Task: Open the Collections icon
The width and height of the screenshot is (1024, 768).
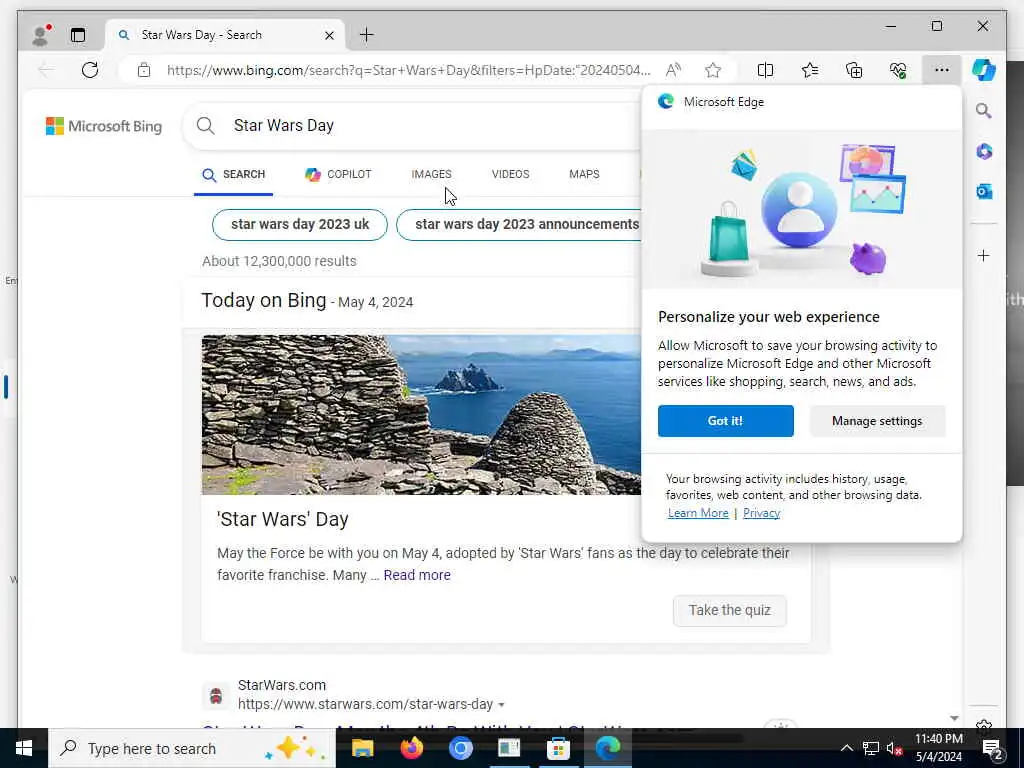Action: 854,70
